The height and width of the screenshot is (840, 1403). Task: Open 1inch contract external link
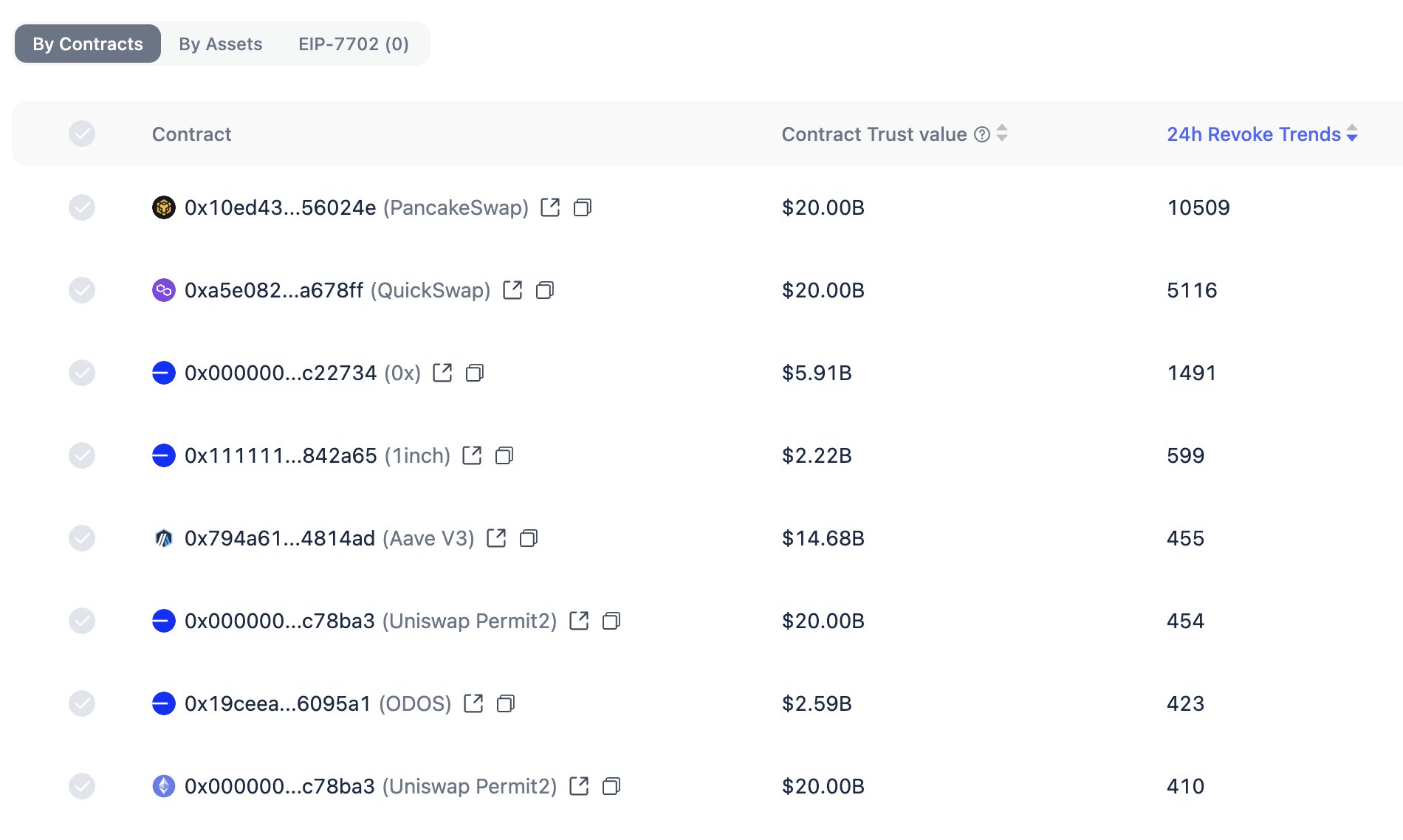coord(472,455)
